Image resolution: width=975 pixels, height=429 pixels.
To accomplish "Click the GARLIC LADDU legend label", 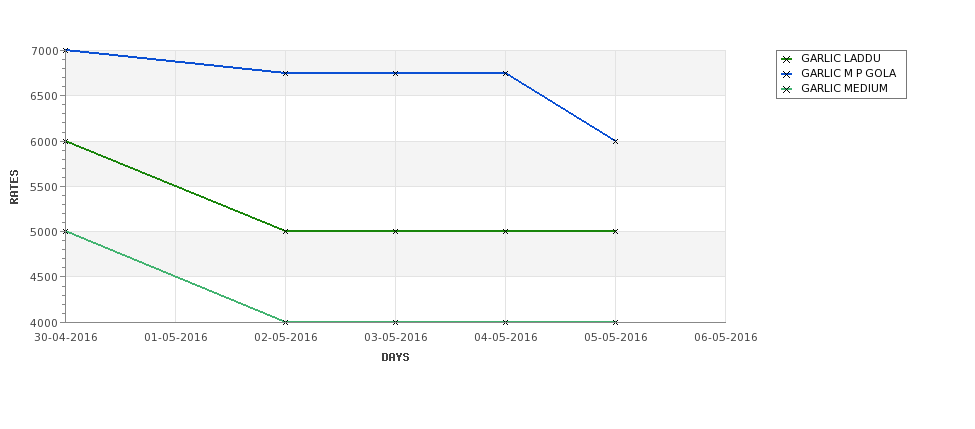I will click(841, 58).
